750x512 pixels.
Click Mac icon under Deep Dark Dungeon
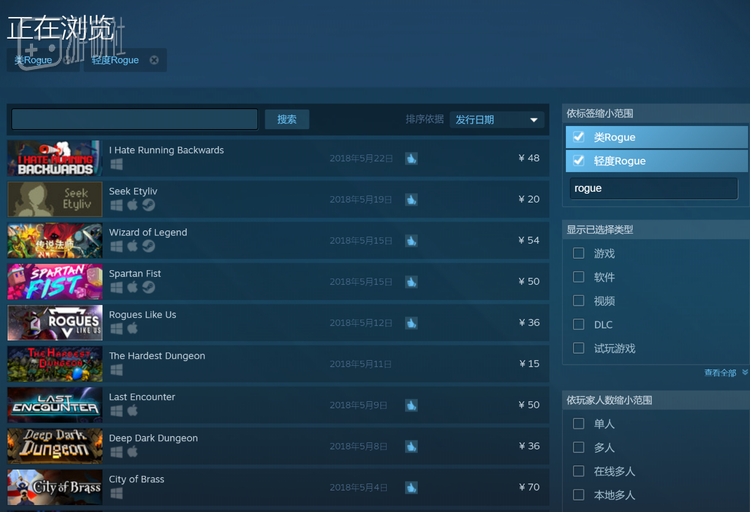point(132,452)
